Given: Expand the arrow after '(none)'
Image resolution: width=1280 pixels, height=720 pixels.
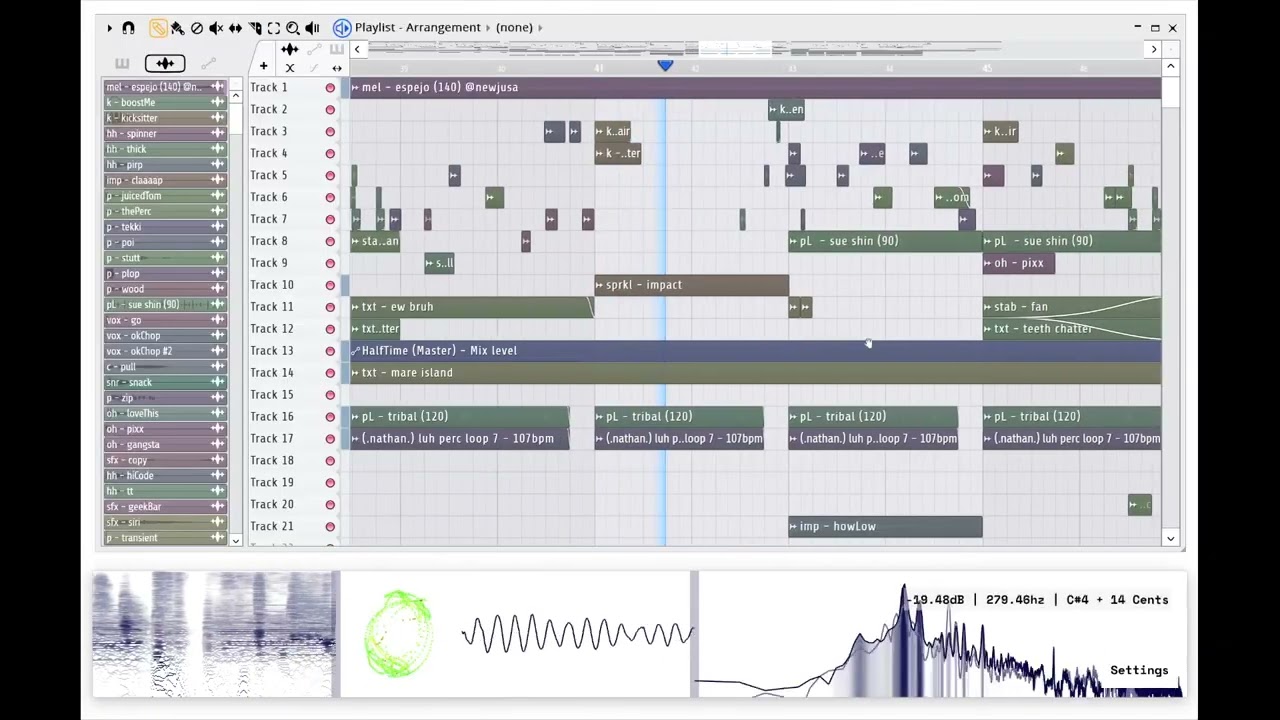Looking at the screenshot, I should (541, 28).
